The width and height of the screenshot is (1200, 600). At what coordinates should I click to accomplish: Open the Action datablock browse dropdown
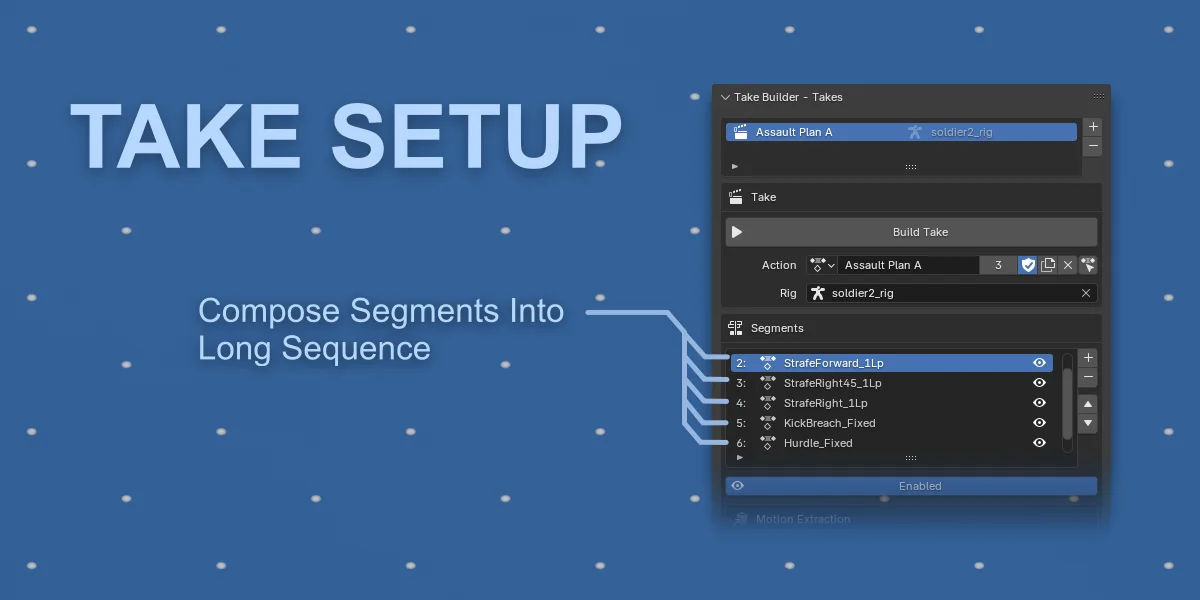point(822,265)
